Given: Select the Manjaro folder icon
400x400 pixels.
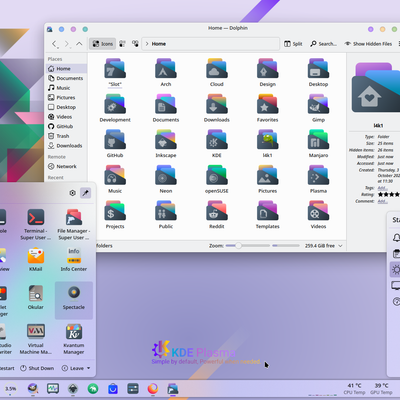Looking at the screenshot, I should point(318,139).
